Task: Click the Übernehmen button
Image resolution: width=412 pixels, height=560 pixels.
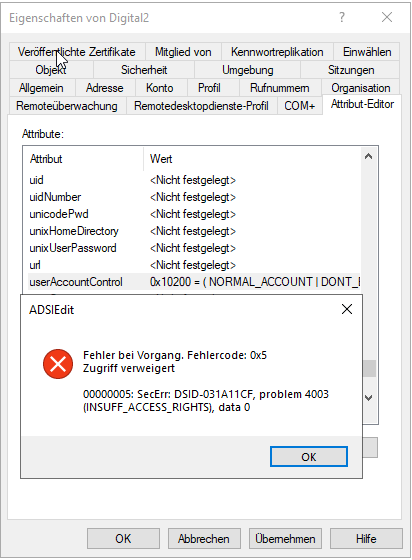Action: point(285,539)
